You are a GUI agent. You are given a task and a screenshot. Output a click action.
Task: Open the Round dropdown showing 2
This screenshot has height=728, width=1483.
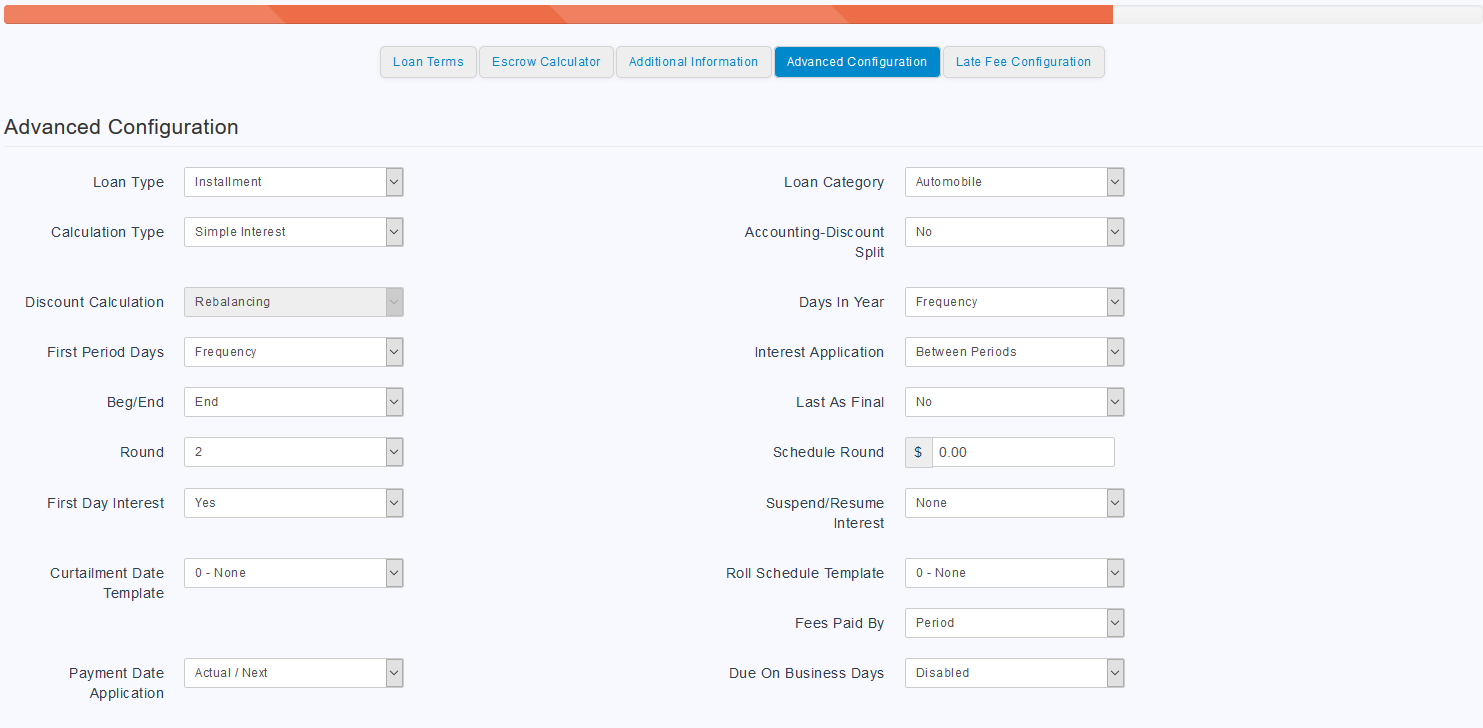[x=294, y=452]
